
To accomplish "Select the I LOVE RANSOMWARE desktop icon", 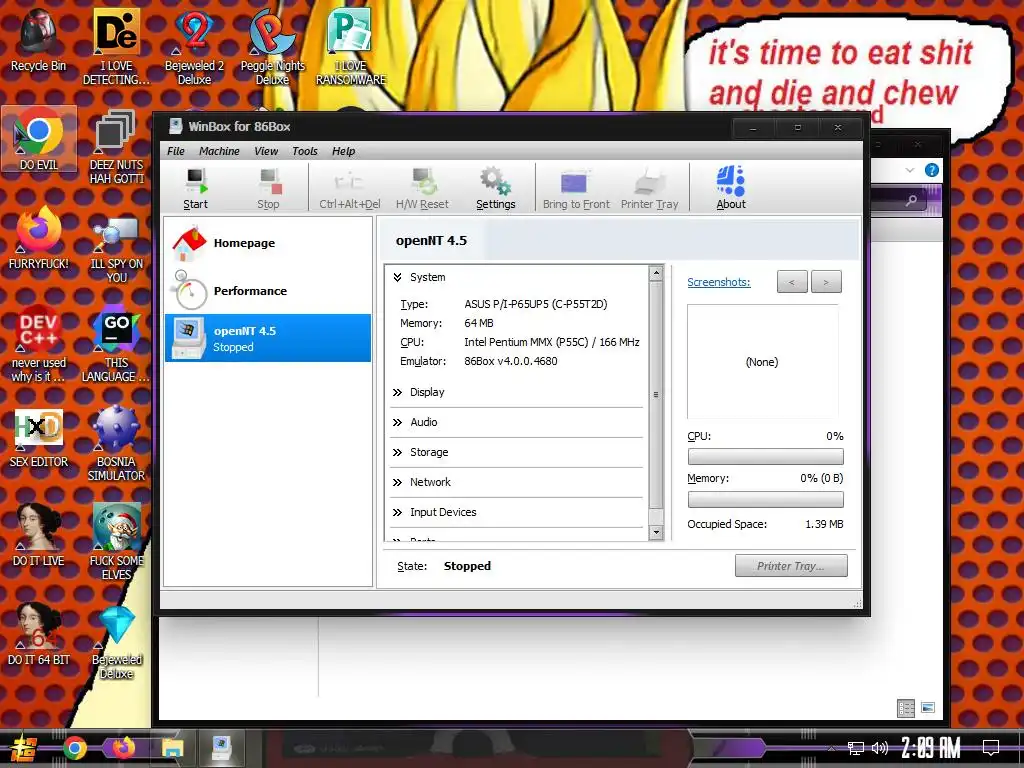I will (351, 47).
